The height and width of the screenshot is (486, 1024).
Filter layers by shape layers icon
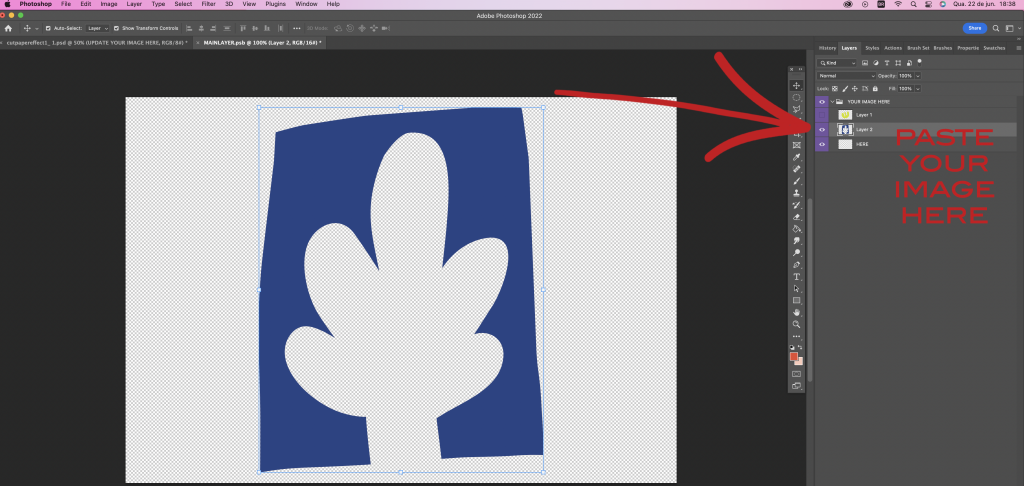[x=898, y=63]
